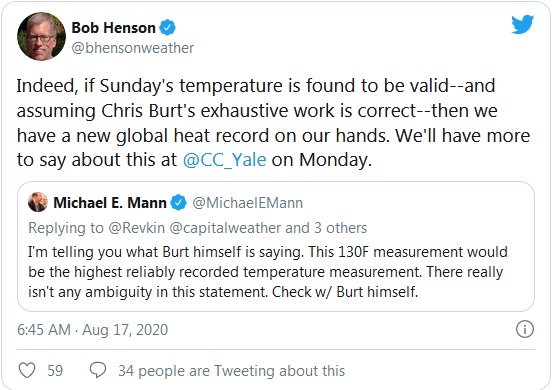Open replies via the speech bubble icon
555x390 pixels.
coord(98,370)
